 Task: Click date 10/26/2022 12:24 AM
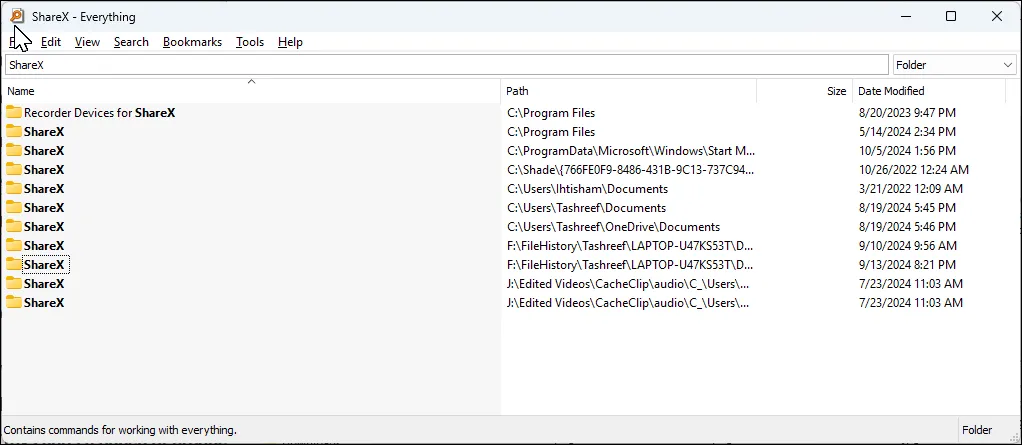point(914,169)
